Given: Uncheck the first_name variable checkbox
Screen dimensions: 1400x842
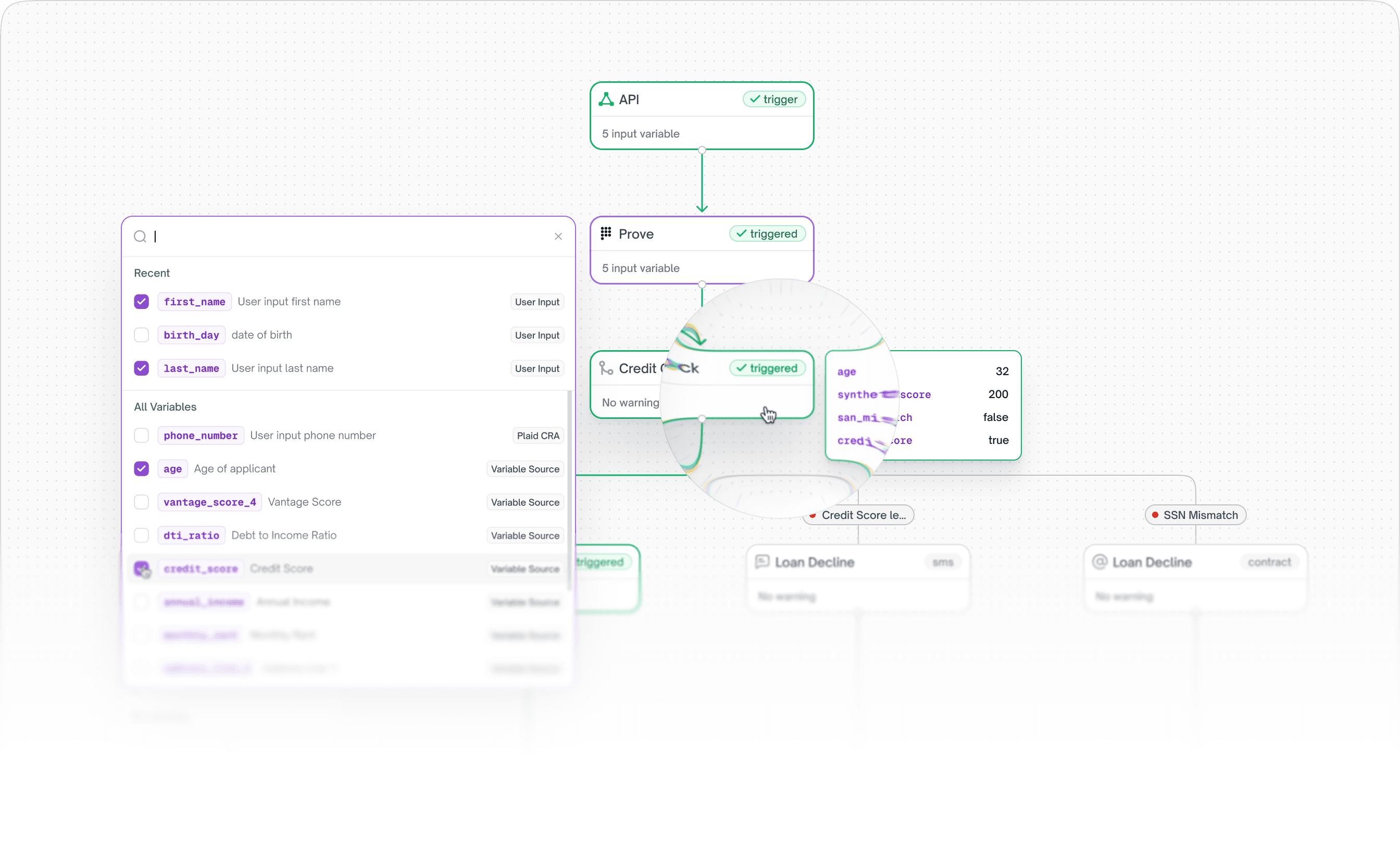Looking at the screenshot, I should pyautogui.click(x=141, y=302).
